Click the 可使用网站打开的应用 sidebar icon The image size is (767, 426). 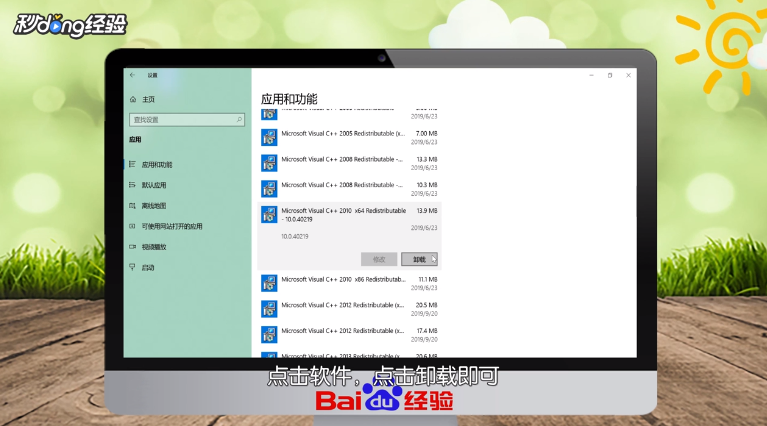coord(132,226)
